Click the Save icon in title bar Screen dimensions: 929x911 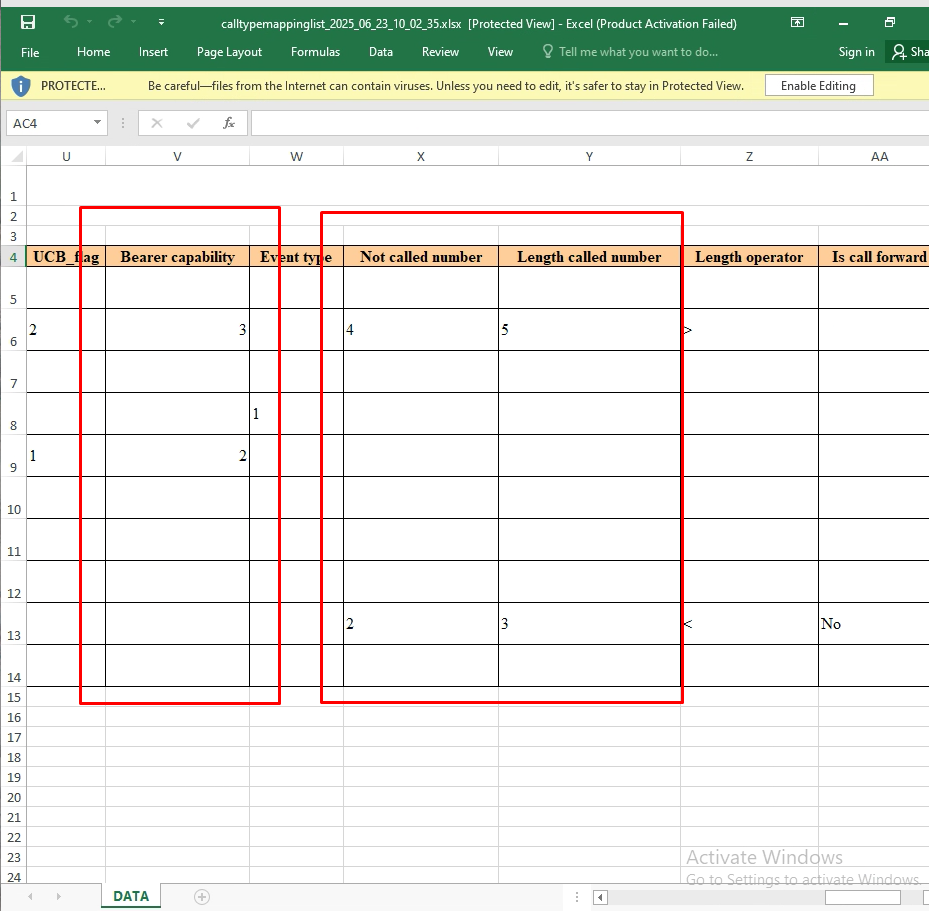tap(28, 22)
